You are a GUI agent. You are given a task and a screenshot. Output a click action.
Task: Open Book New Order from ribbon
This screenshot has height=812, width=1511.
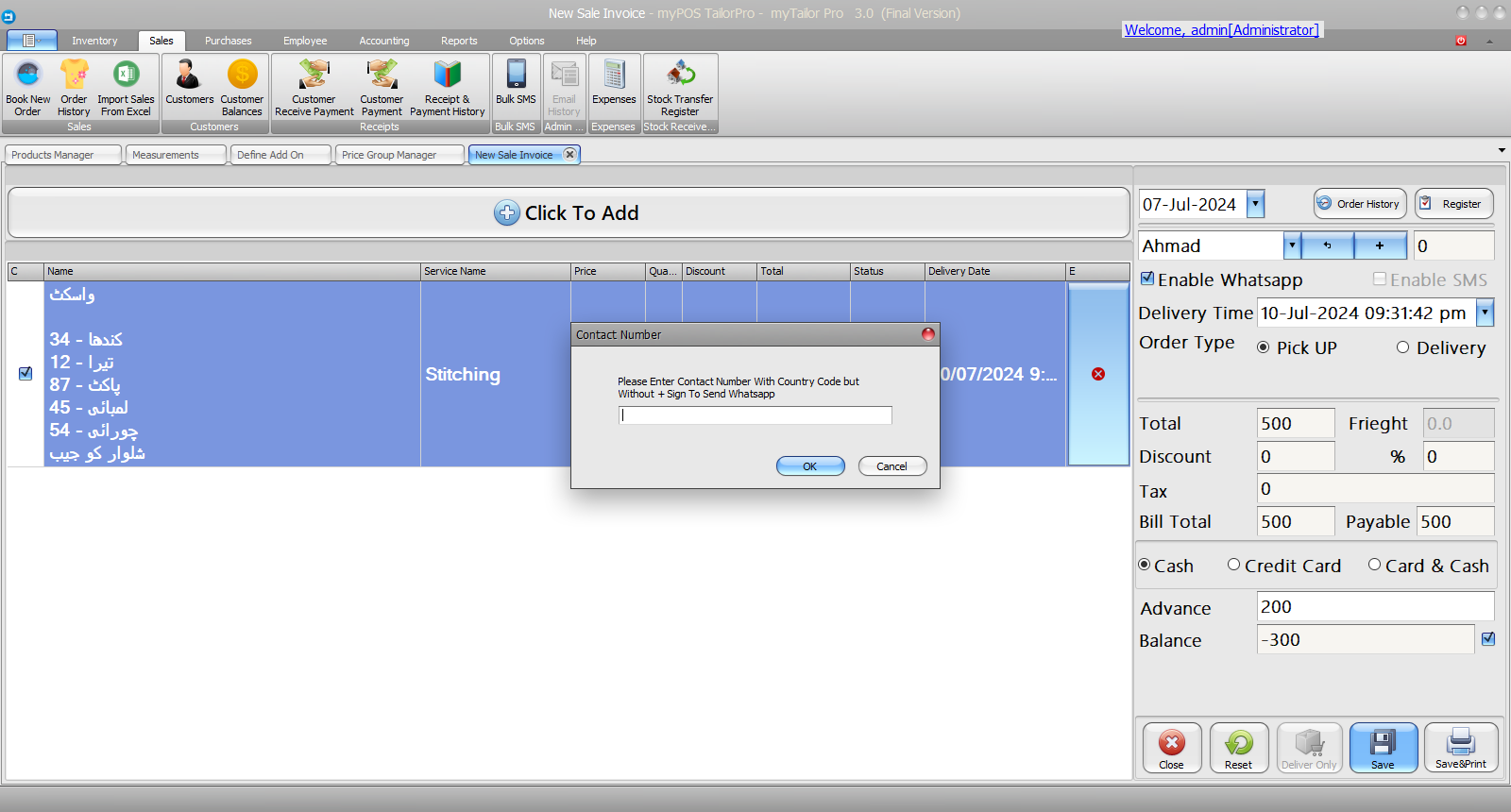[x=28, y=87]
